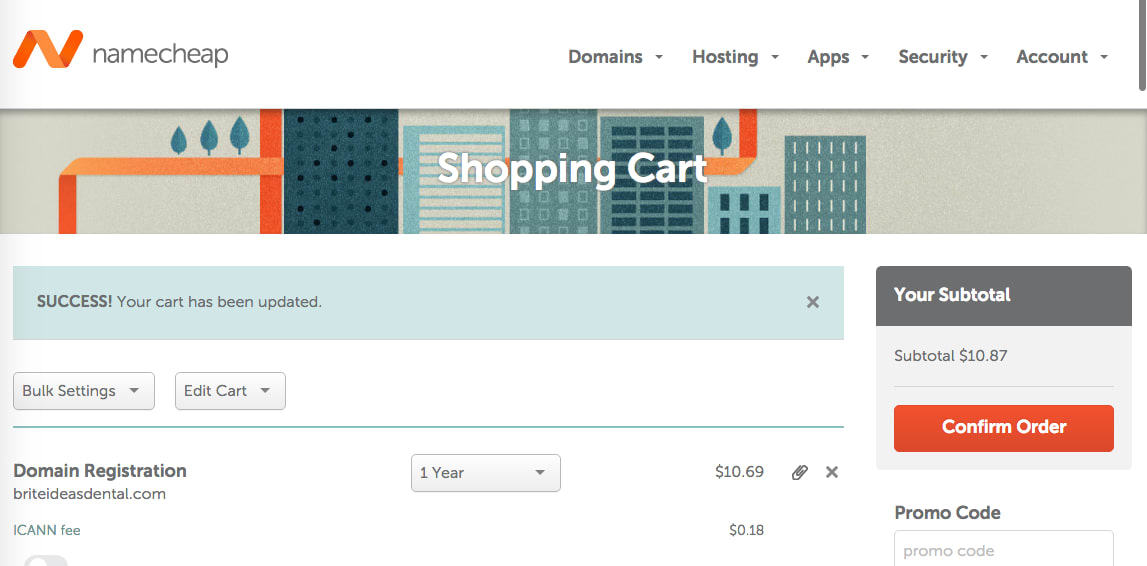Click the Promo Code label
The image size is (1147, 566).
(x=947, y=513)
